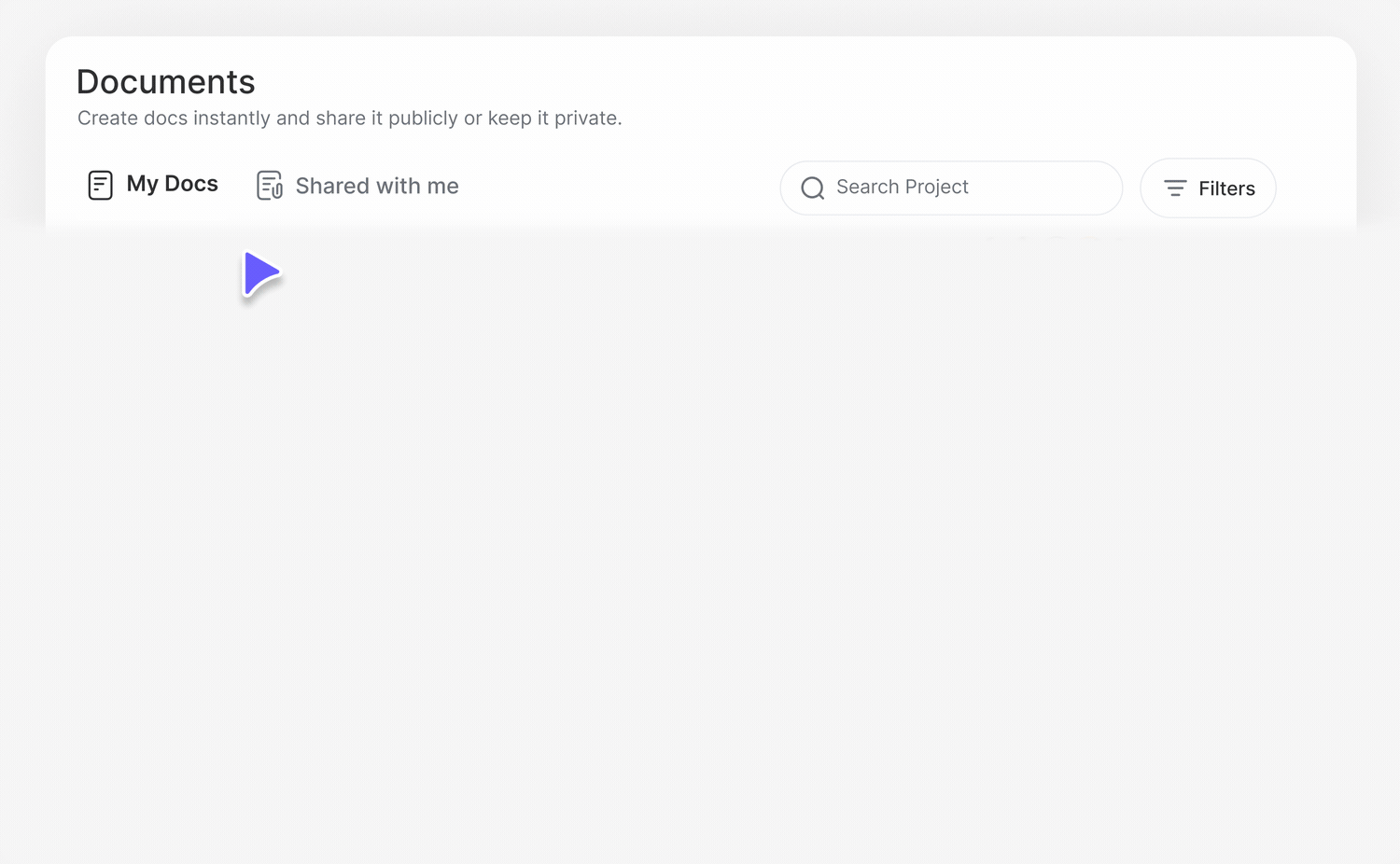This screenshot has width=1400, height=864.
Task: Click the "Filters" text label
Action: [1226, 188]
